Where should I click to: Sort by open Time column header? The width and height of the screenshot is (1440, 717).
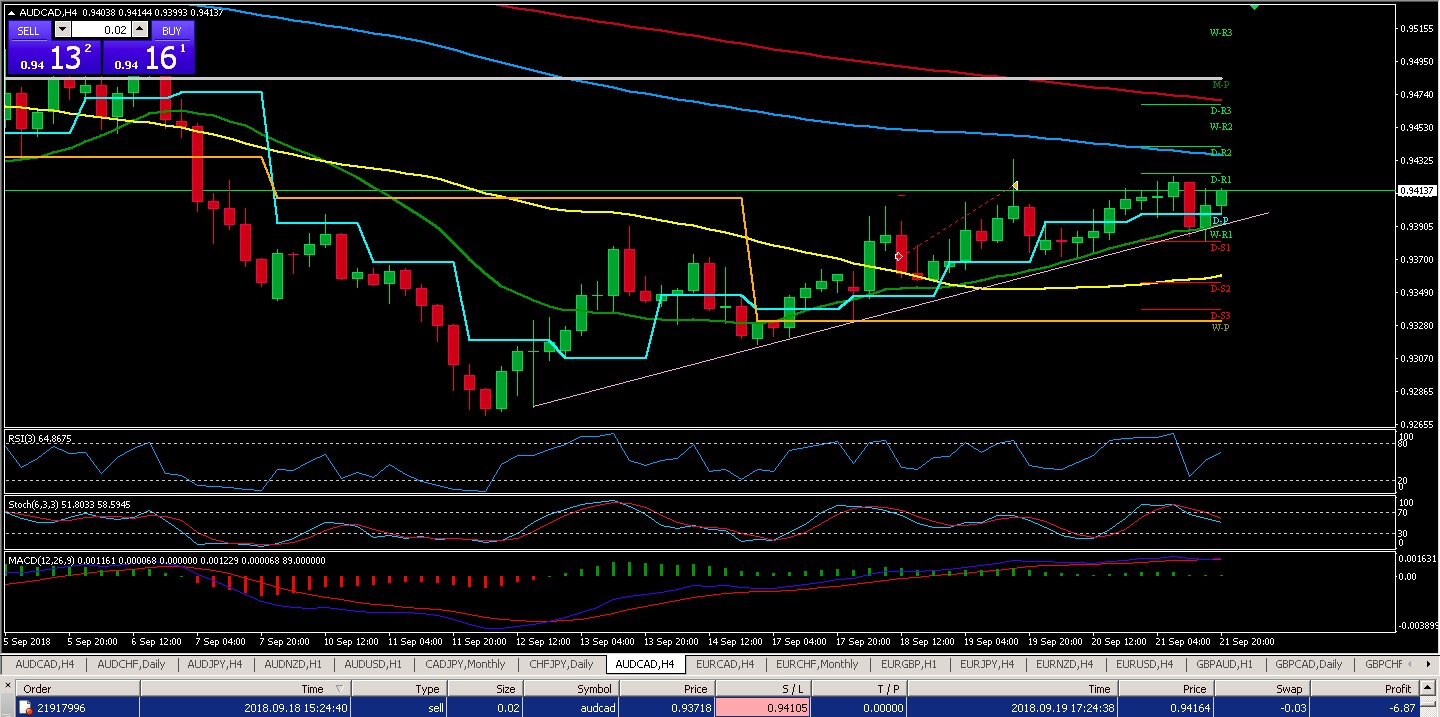click(244, 688)
